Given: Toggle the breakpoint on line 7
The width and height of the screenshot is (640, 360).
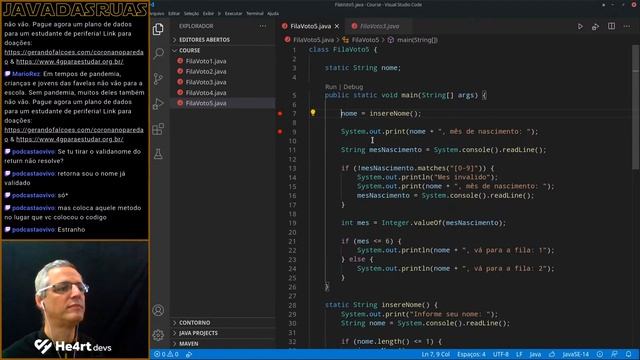Looking at the screenshot, I should (x=280, y=113).
